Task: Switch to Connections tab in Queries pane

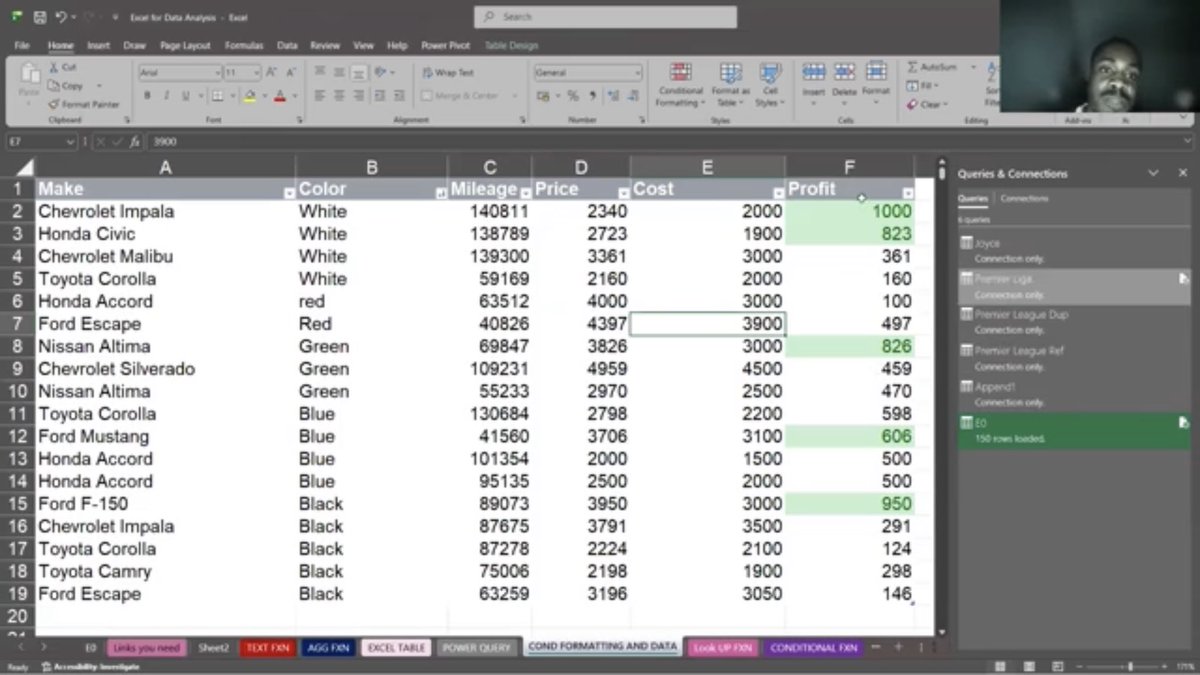Action: pyautogui.click(x=1024, y=198)
